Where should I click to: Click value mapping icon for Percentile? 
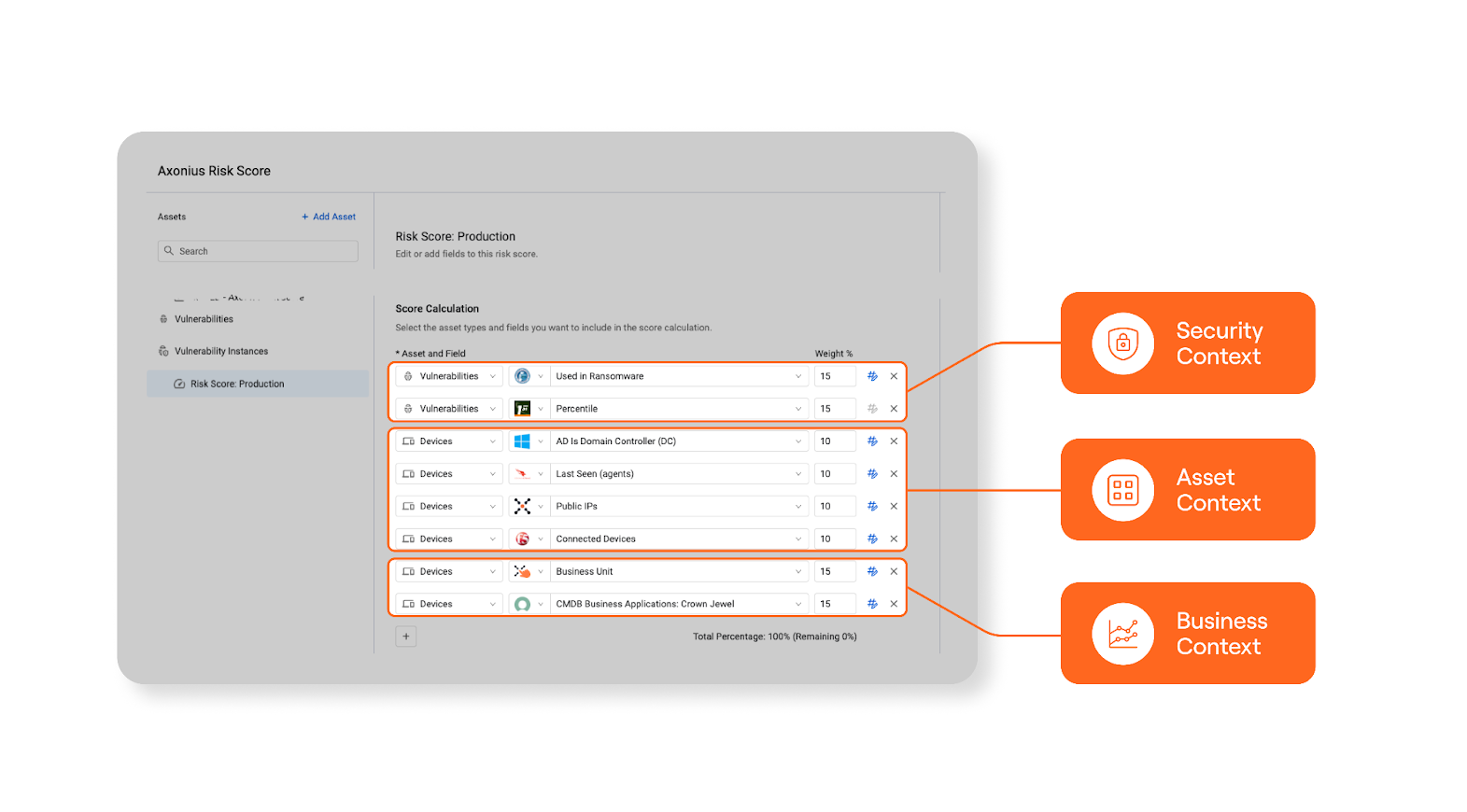click(872, 409)
